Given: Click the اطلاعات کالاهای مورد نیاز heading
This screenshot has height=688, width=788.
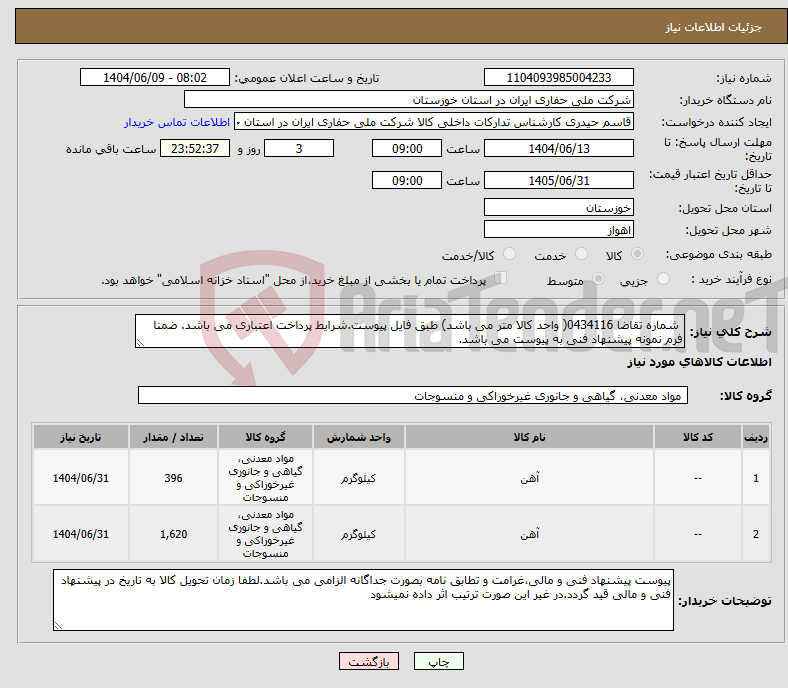Looking at the screenshot, I should pos(699,362).
